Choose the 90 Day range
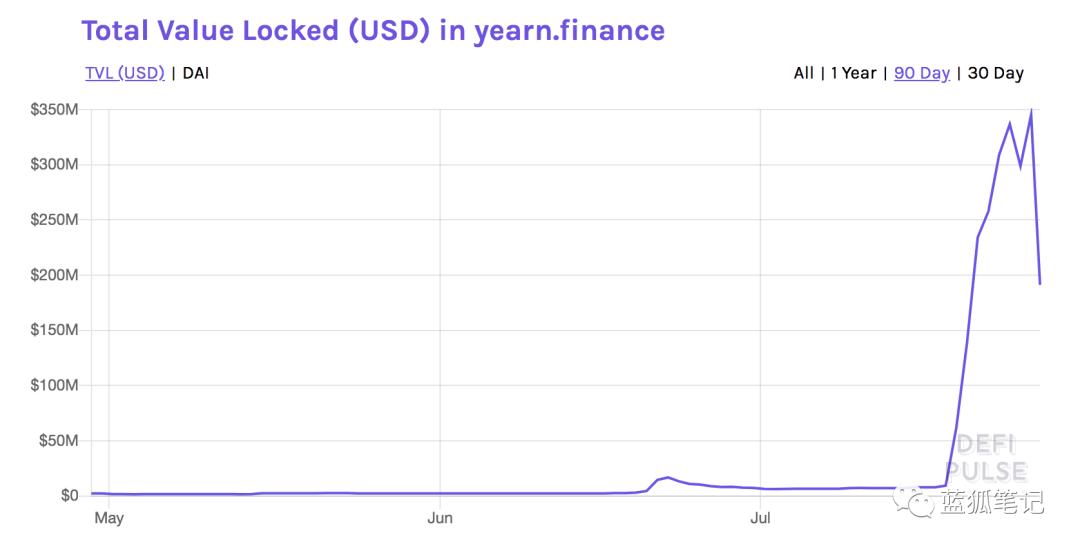 click(x=921, y=73)
